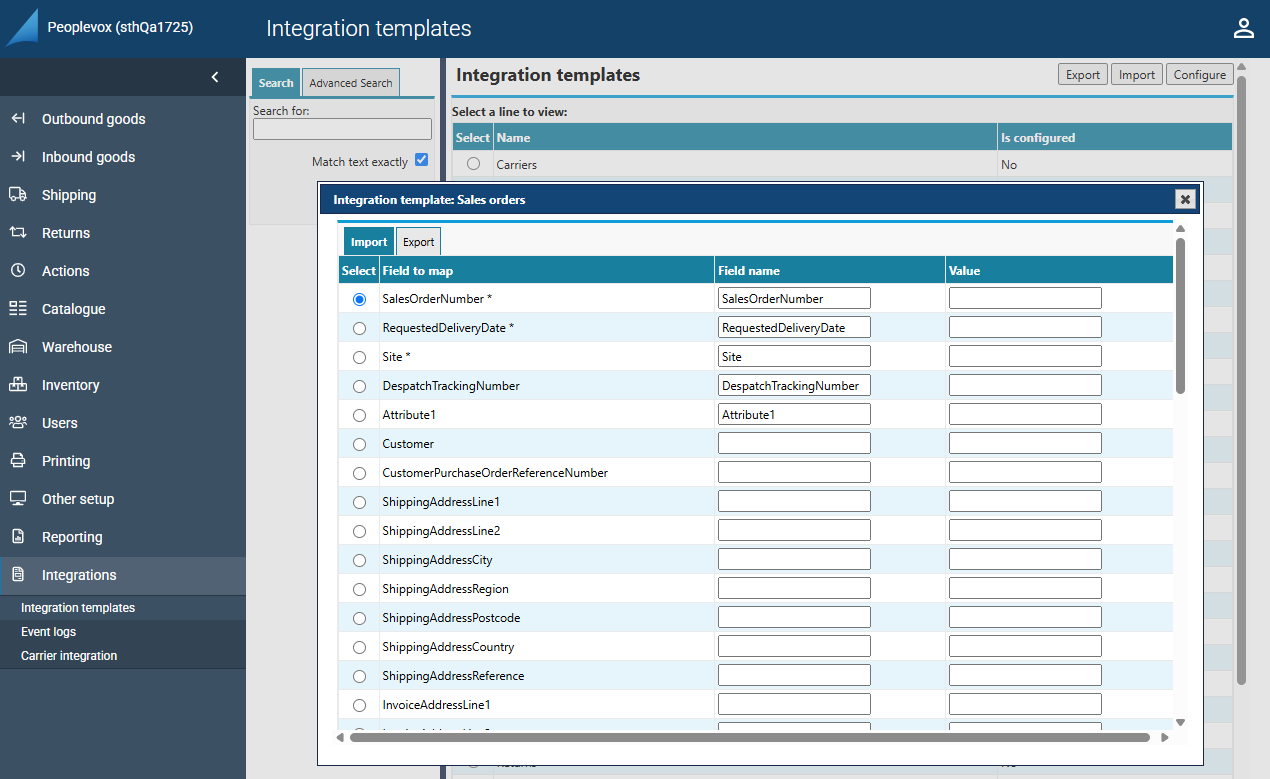
Task: Select the Carriers row radio button
Action: pos(473,164)
